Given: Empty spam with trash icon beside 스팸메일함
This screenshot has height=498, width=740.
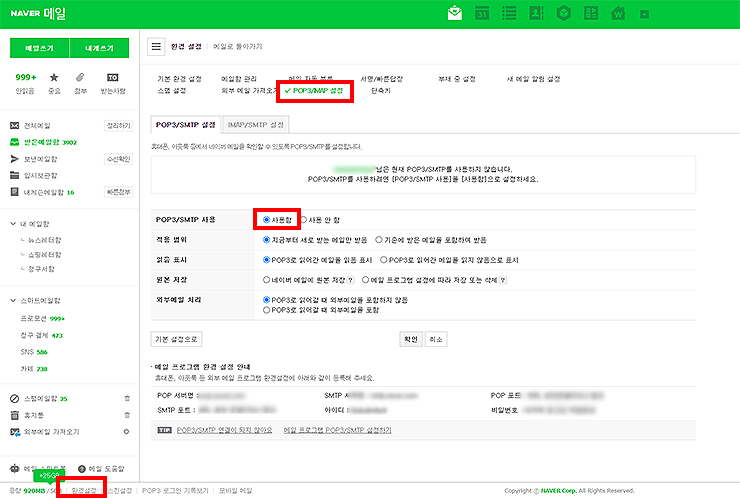Looking at the screenshot, I should coord(127,398).
